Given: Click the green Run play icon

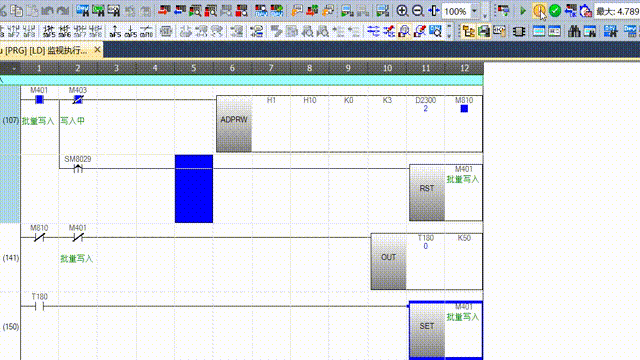Looking at the screenshot, I should pyautogui.click(x=523, y=11).
